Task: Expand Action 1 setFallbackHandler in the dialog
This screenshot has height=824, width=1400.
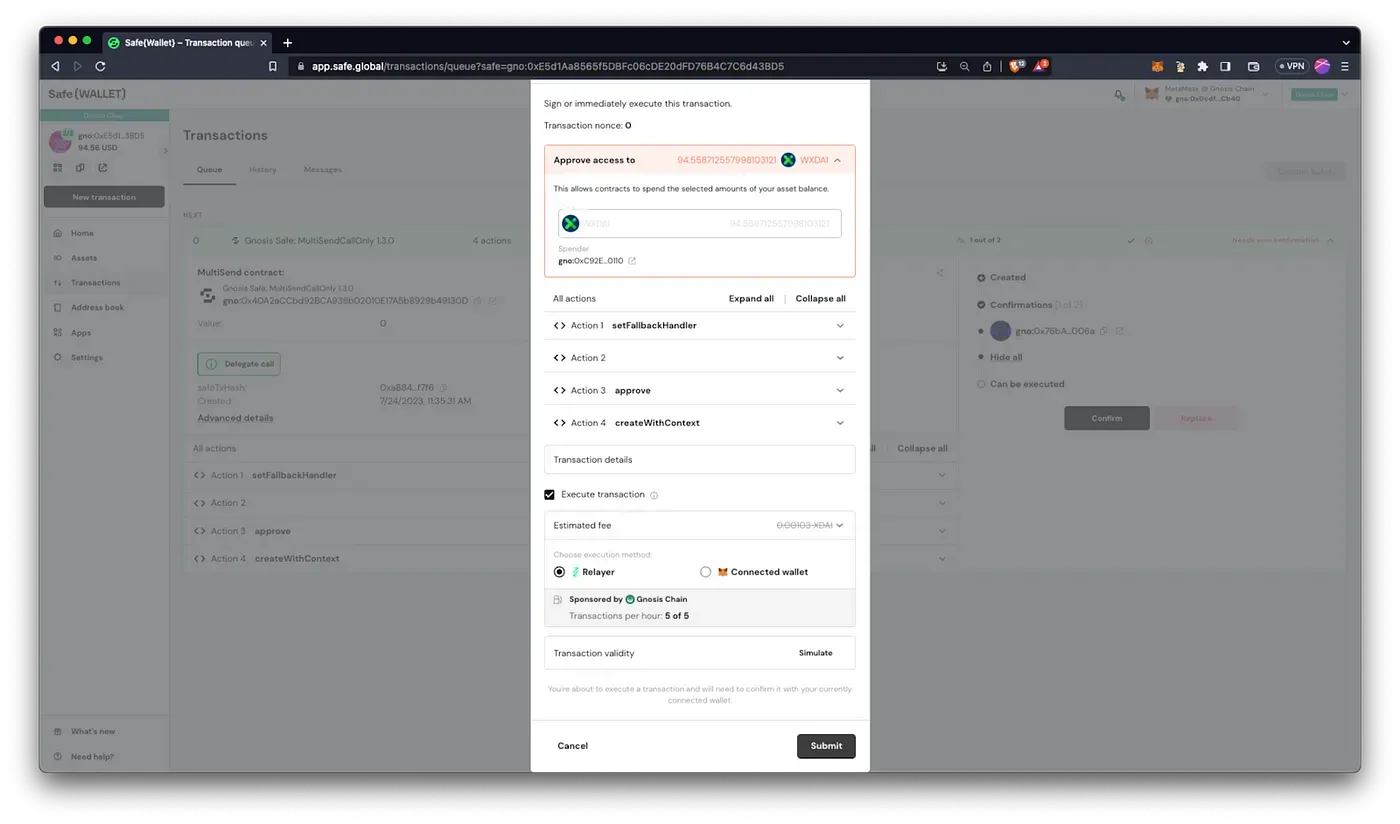Action: coord(699,325)
